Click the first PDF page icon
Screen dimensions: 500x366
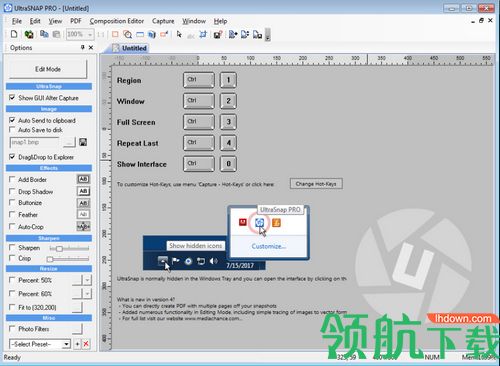pos(233,34)
